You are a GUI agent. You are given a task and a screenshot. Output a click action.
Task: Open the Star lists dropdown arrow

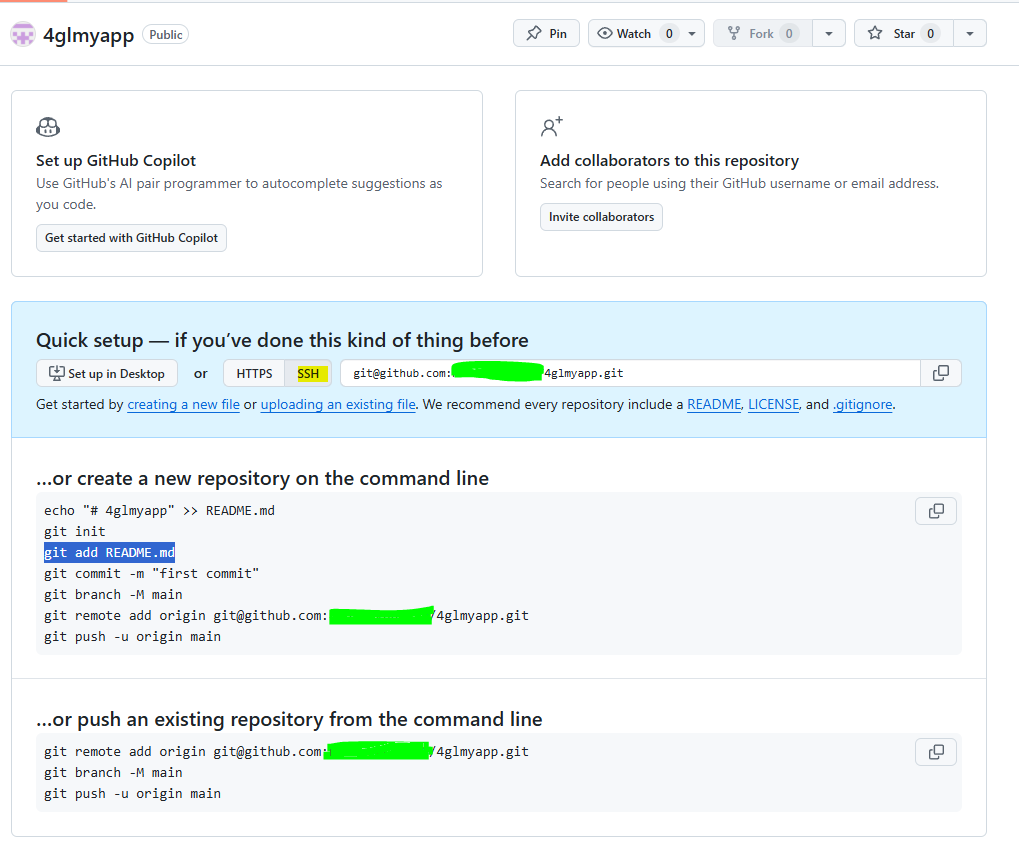pos(970,34)
